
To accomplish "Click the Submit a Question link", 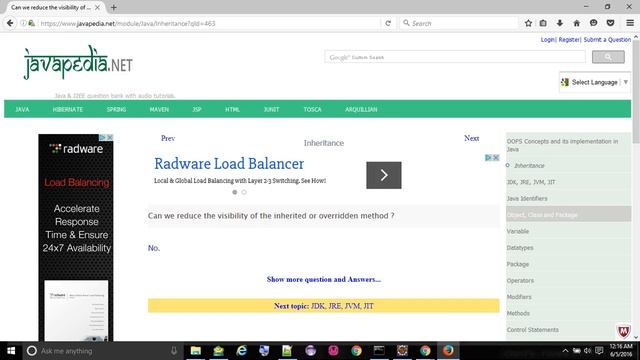I will (x=607, y=40).
